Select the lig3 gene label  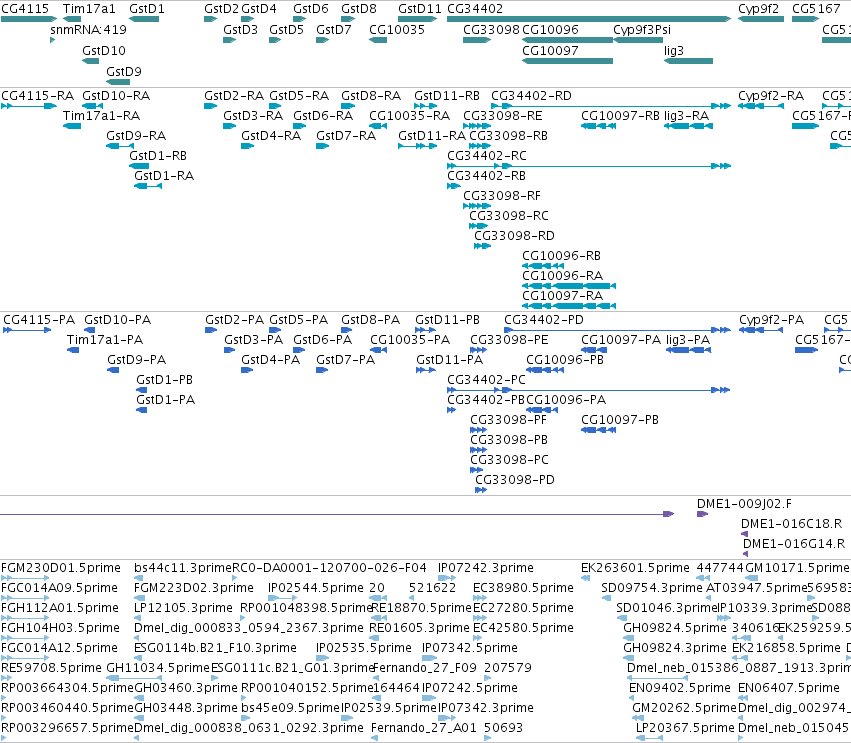674,50
